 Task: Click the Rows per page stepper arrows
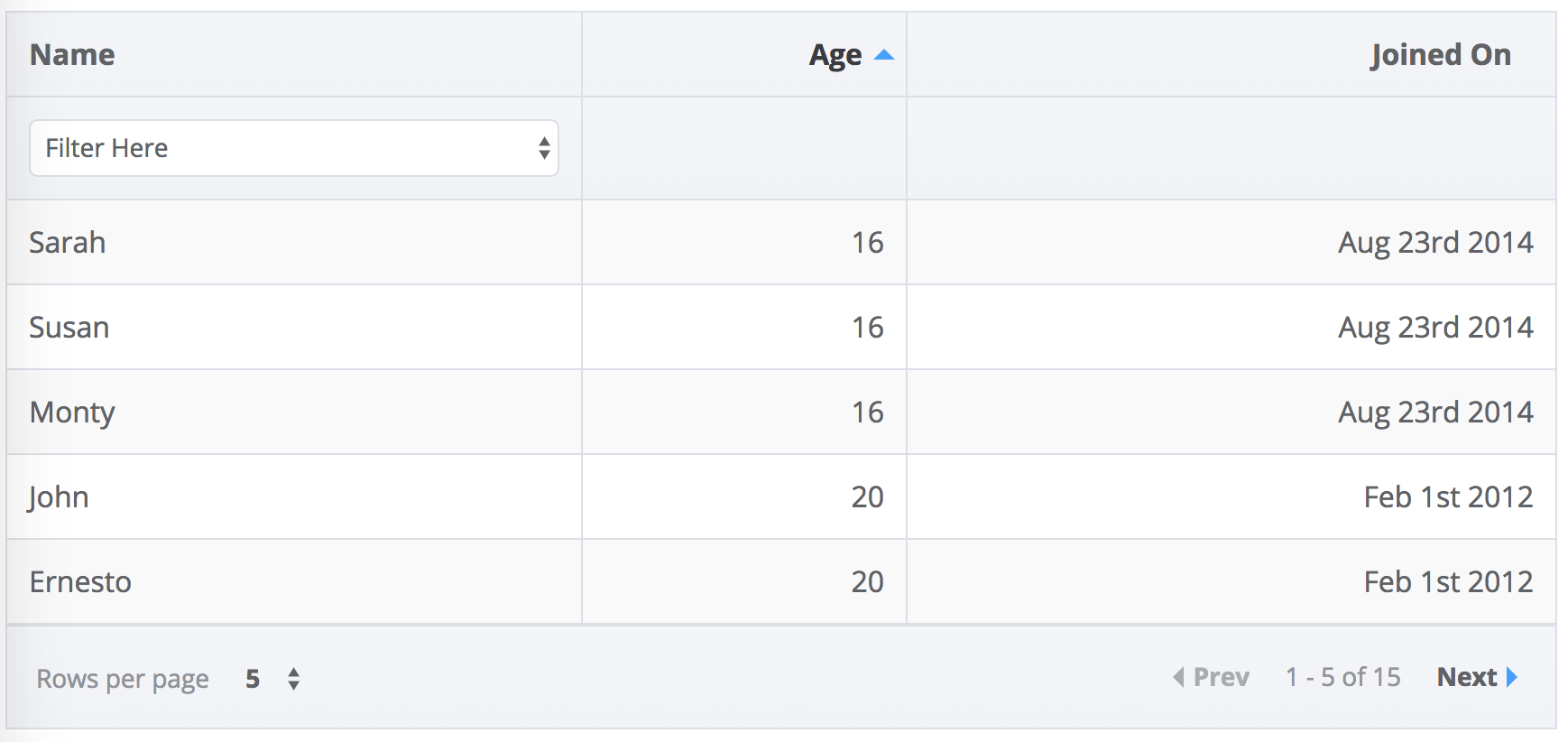[293, 679]
